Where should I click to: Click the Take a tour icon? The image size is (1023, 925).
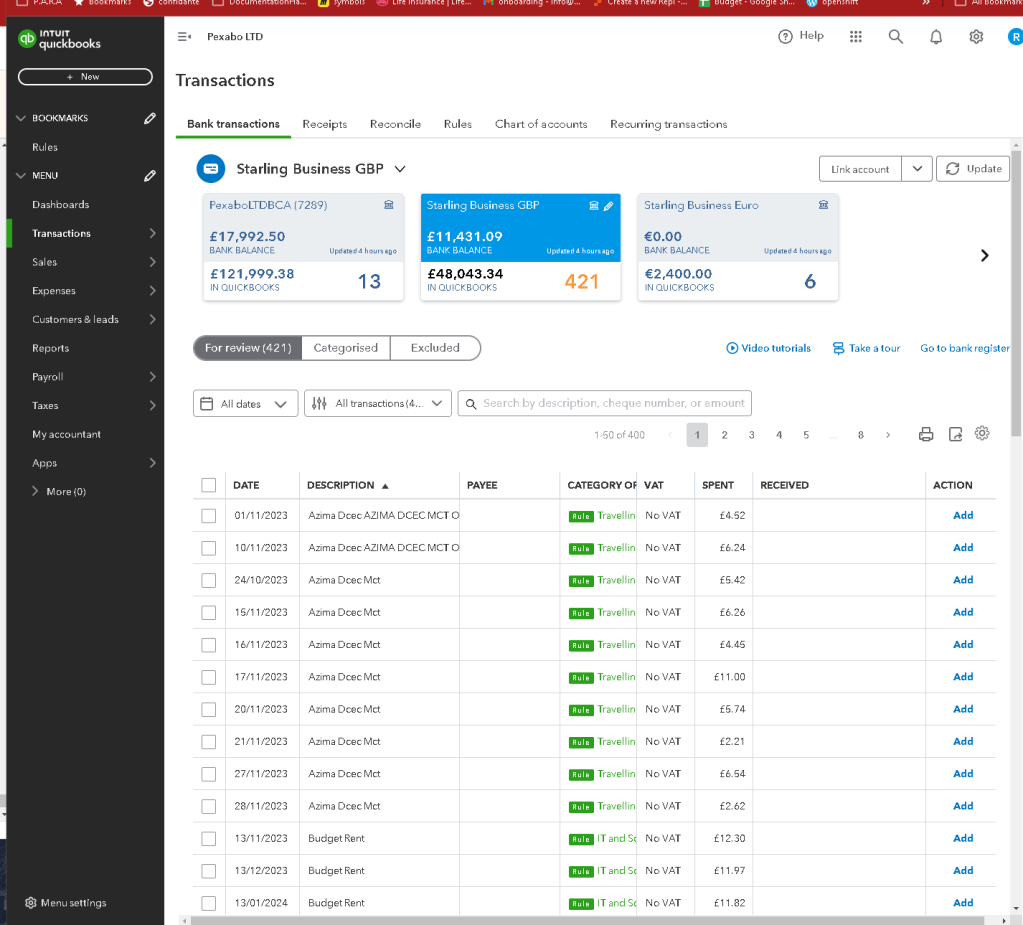tap(838, 348)
